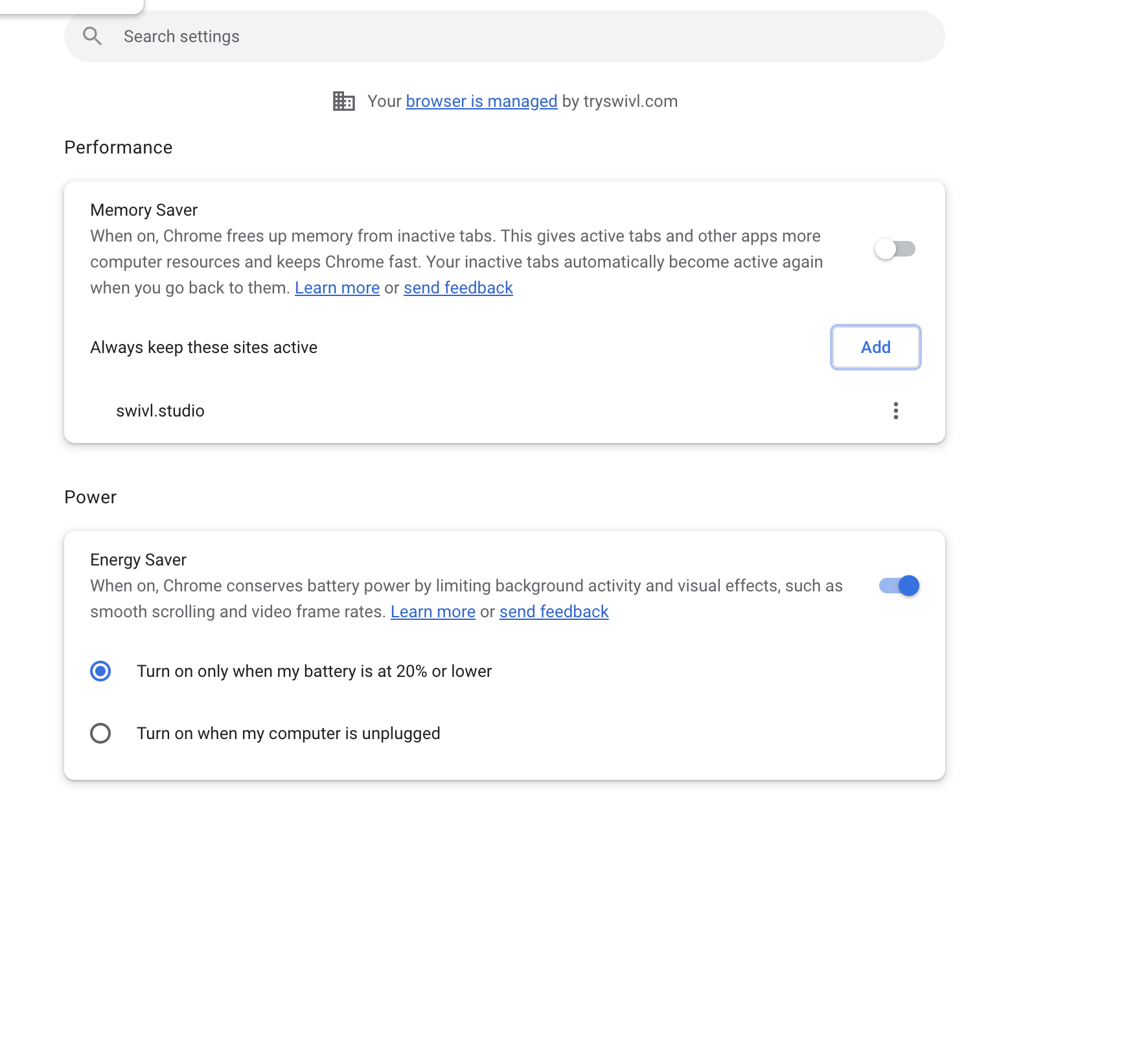Enable the Memory Saver toggle
This screenshot has width=1148, height=1061.
tap(895, 249)
